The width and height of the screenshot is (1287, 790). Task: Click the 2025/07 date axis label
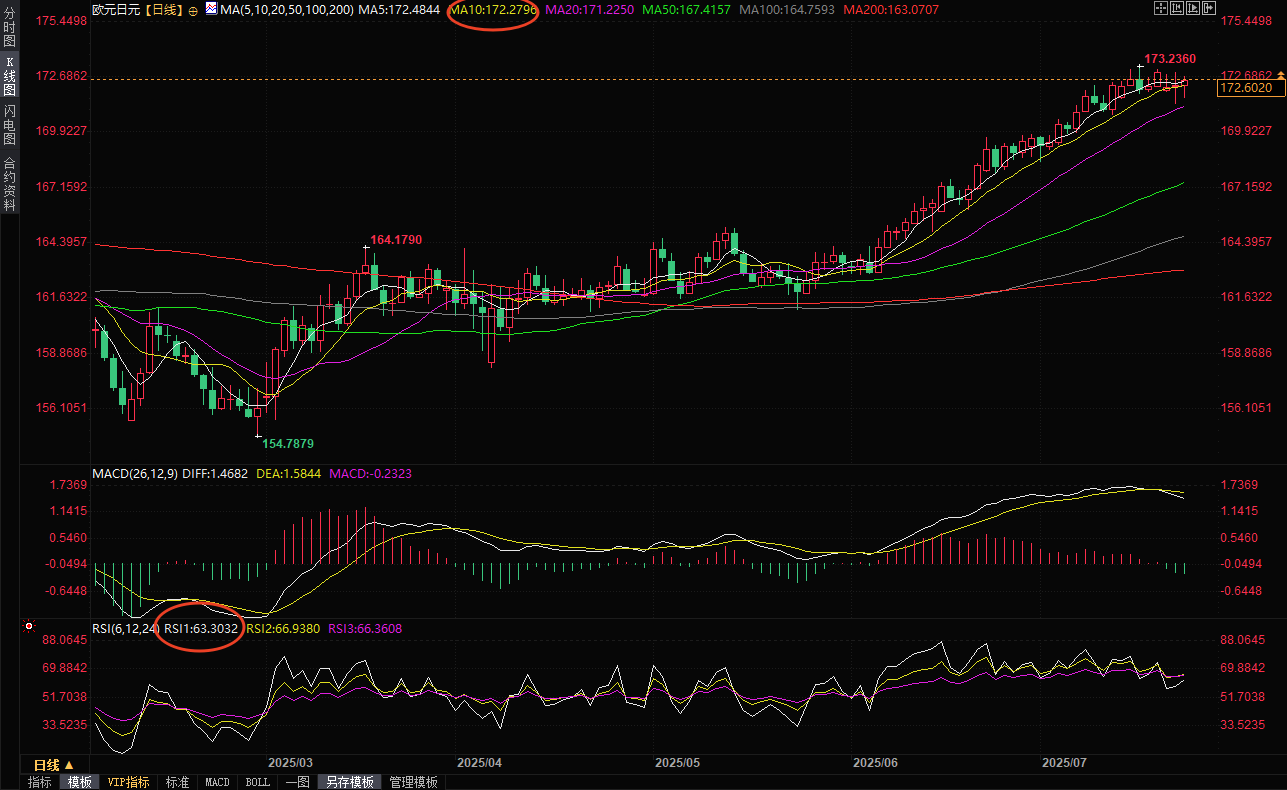[1064, 762]
